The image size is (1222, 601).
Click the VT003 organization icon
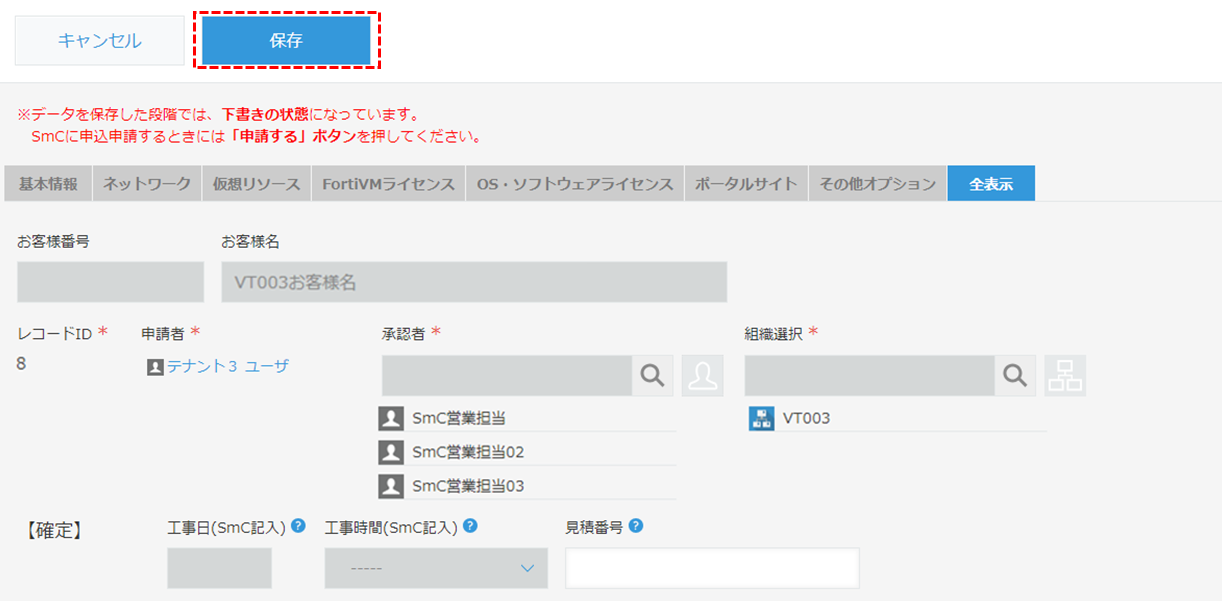[761, 418]
